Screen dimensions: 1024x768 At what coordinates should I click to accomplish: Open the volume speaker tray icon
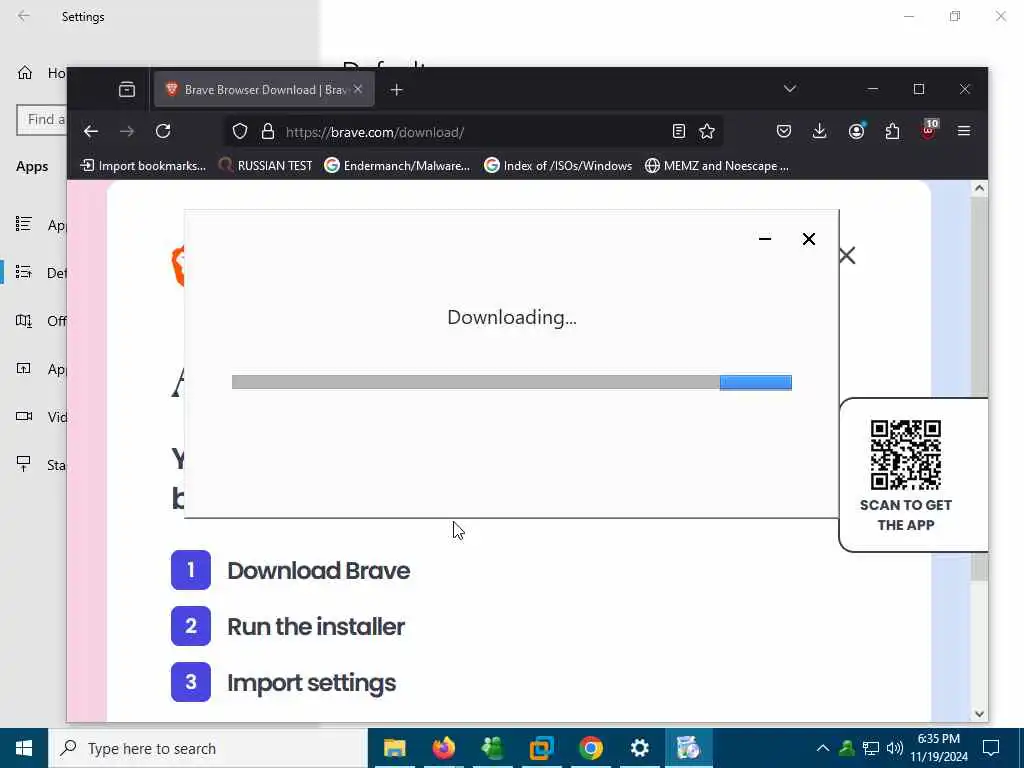pyautogui.click(x=895, y=748)
